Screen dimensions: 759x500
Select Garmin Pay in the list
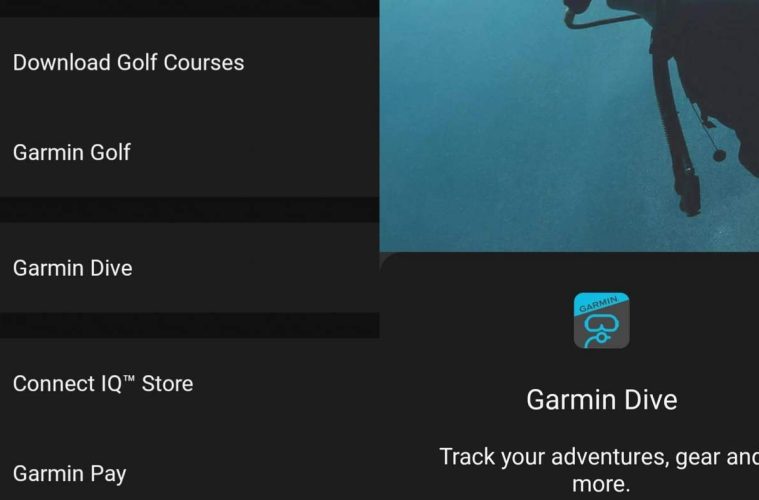point(189,473)
